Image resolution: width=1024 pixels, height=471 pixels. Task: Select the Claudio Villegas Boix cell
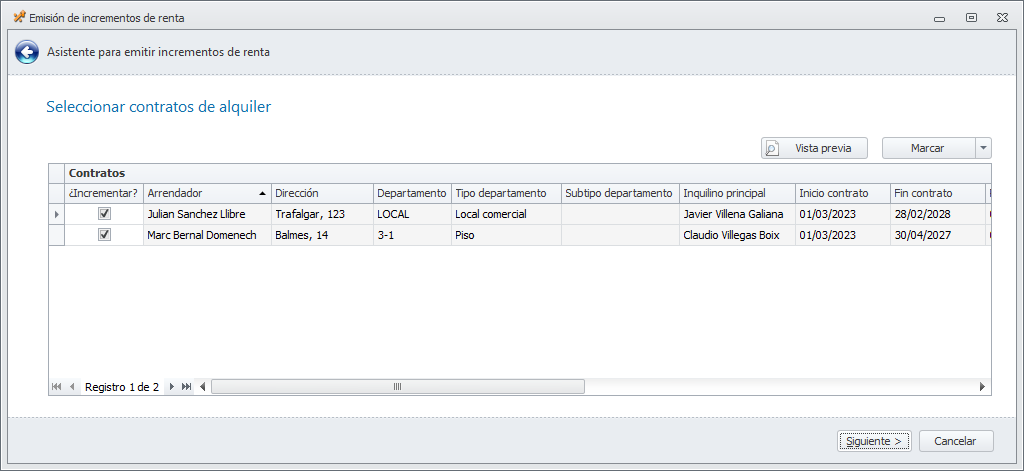point(737,235)
